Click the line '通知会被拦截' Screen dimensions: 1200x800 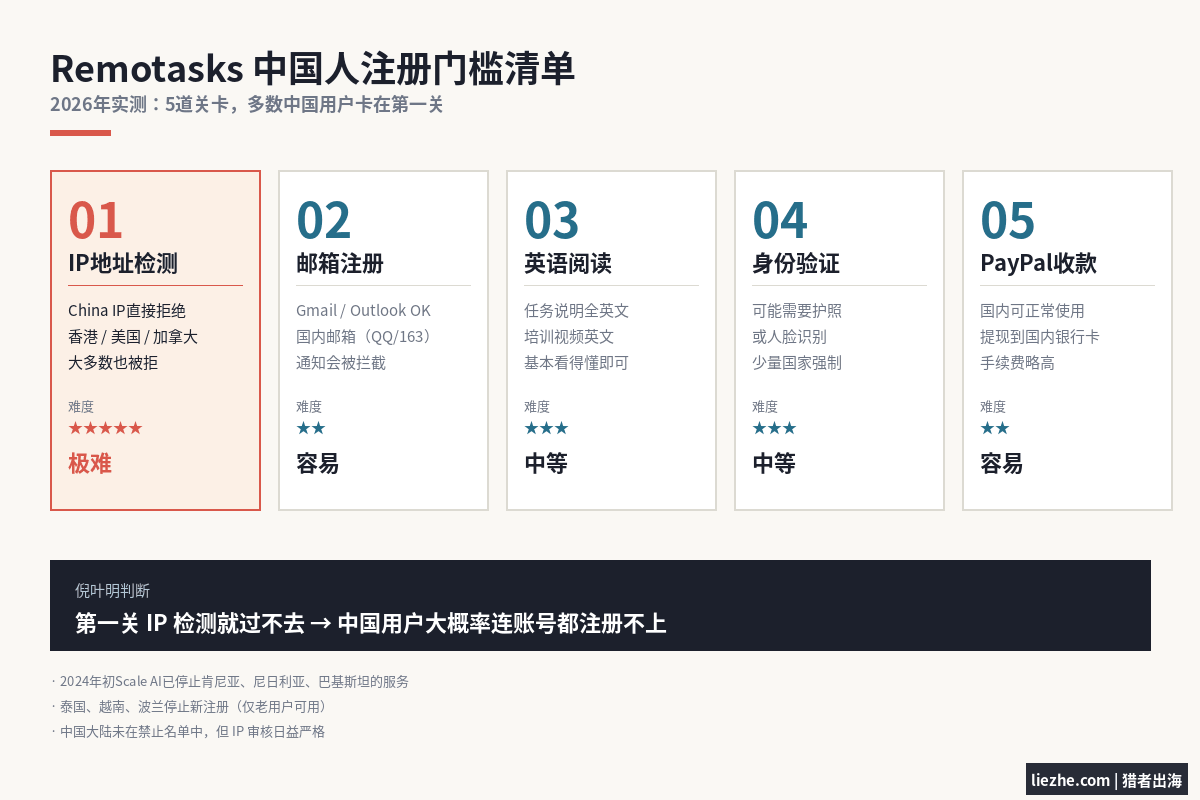click(x=341, y=363)
